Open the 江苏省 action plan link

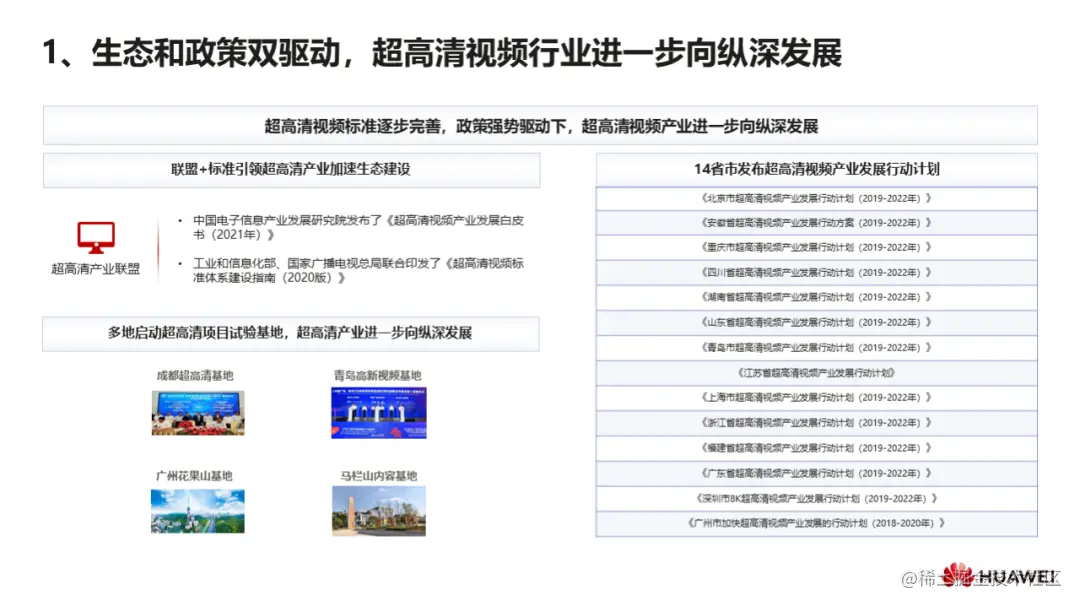[x=815, y=372]
